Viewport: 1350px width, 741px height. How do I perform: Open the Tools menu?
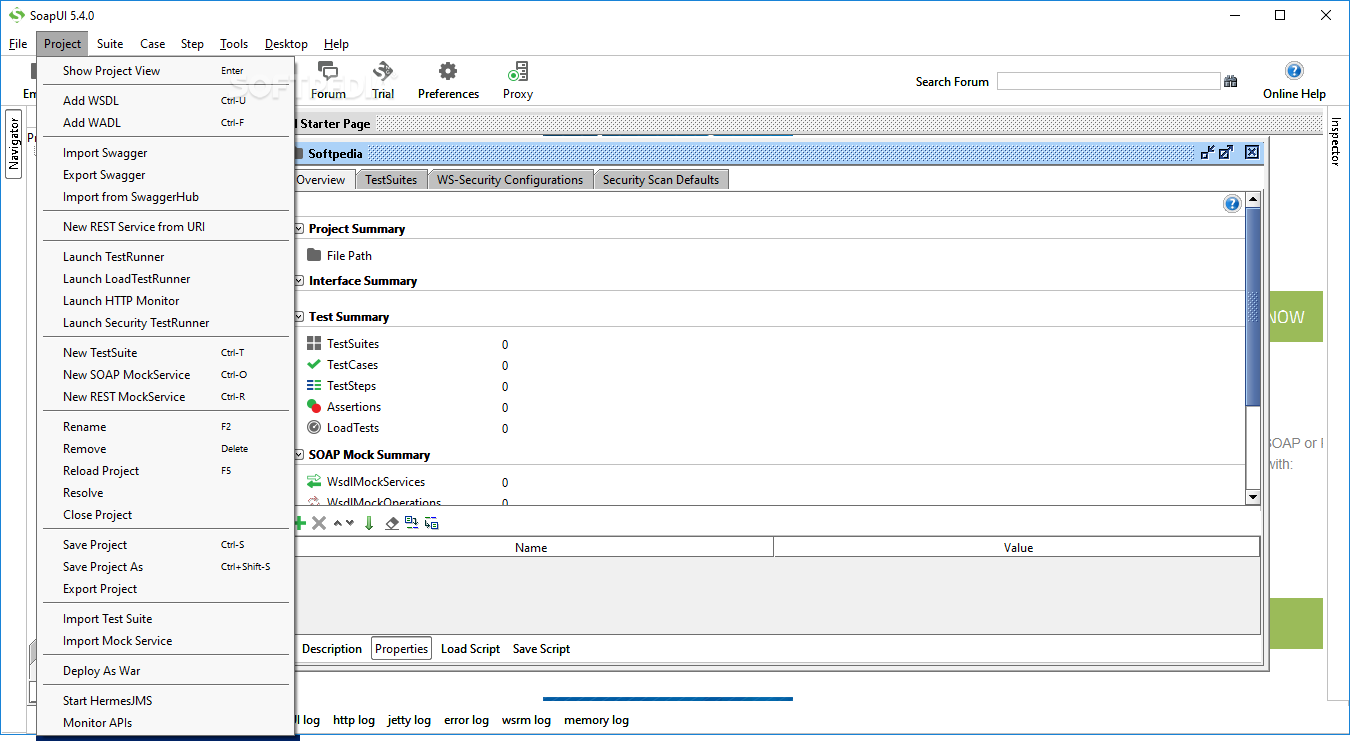(234, 44)
